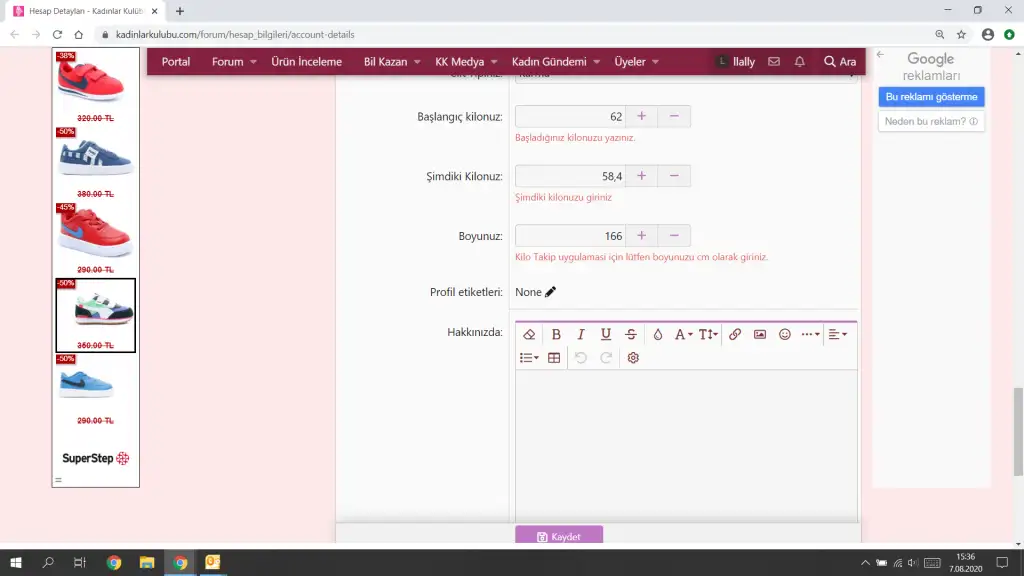Image resolution: width=1024 pixels, height=576 pixels.
Task: Click the editor settings gear icon
Action: pyautogui.click(x=633, y=358)
